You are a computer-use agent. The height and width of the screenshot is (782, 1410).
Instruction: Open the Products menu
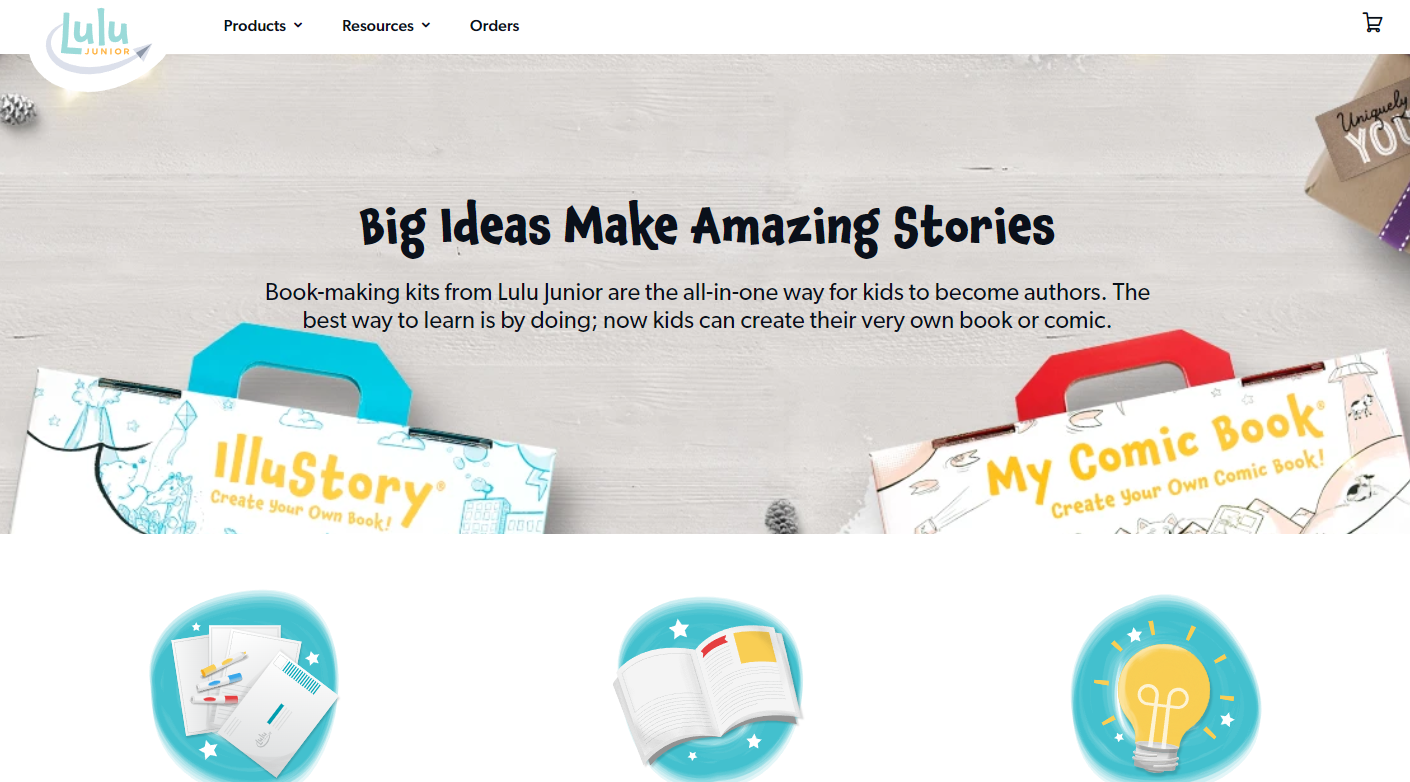[x=263, y=26]
